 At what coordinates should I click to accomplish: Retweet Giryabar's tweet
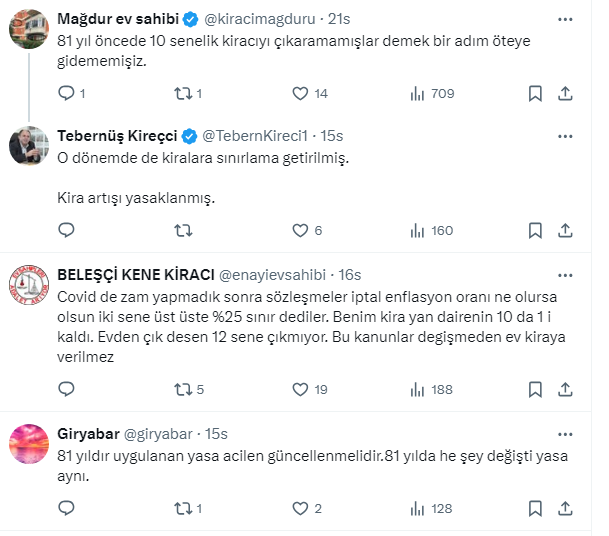tap(183, 508)
